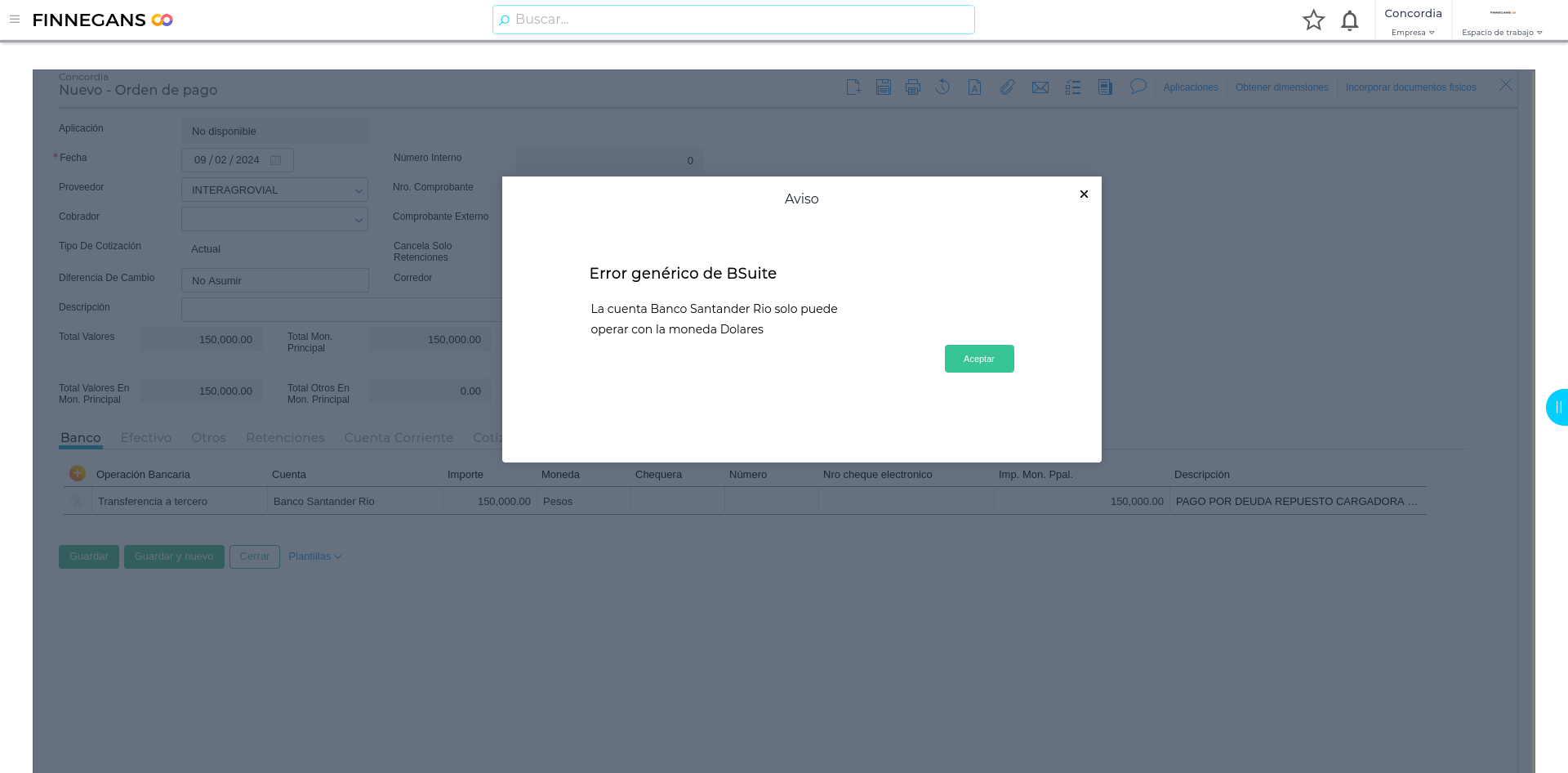Click the Banco Santander Rio account cell
The width and height of the screenshot is (1568, 773).
pyautogui.click(x=355, y=502)
